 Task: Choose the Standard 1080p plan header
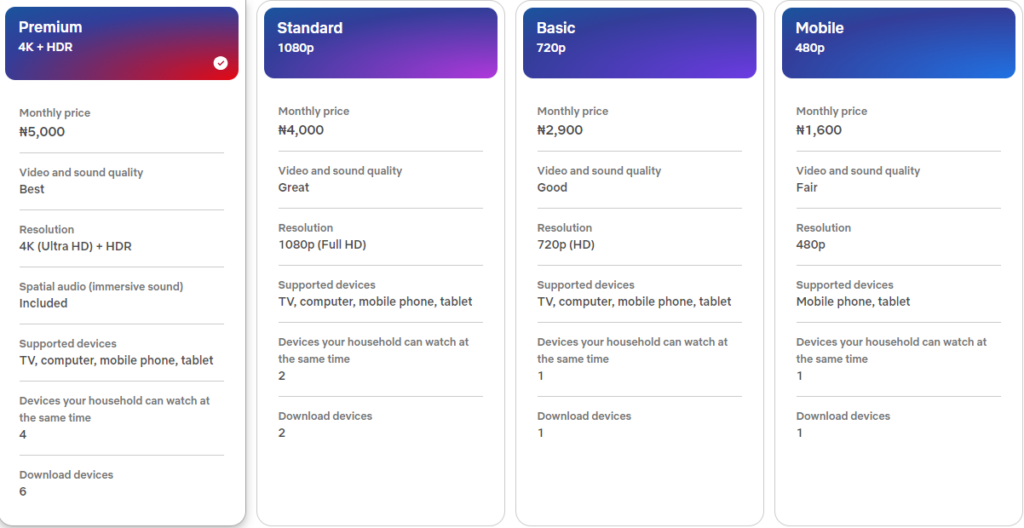pyautogui.click(x=380, y=43)
